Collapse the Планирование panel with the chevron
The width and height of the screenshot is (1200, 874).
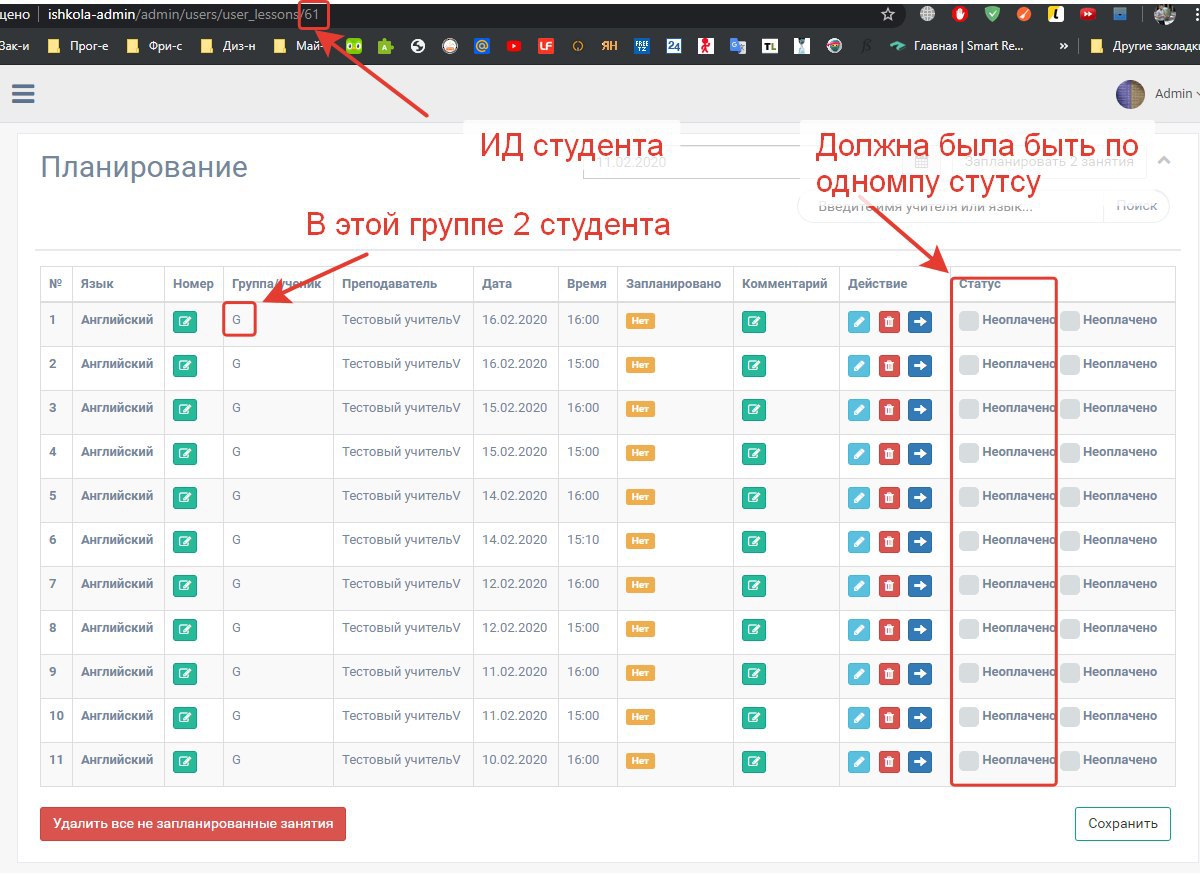point(1163,160)
